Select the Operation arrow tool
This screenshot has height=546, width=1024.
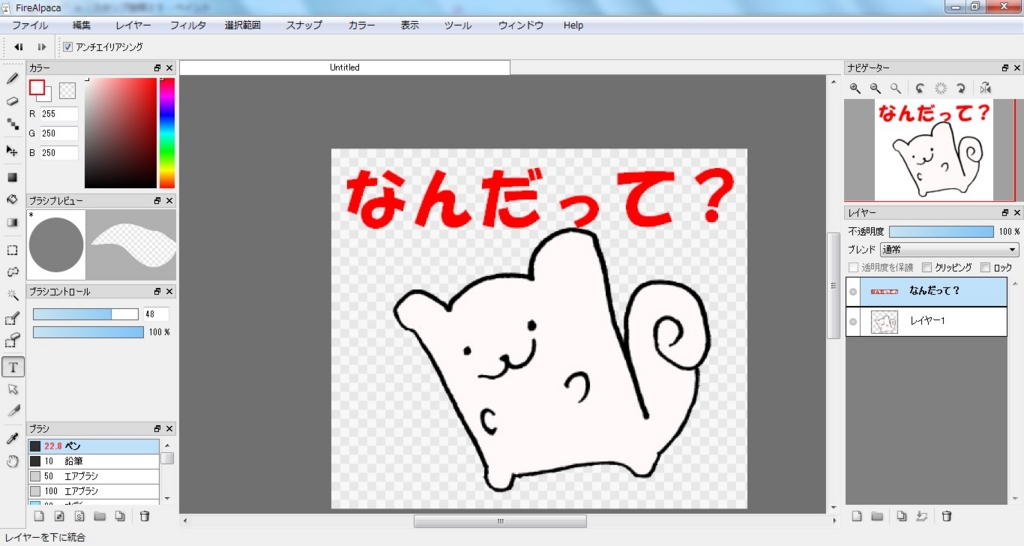click(12, 389)
